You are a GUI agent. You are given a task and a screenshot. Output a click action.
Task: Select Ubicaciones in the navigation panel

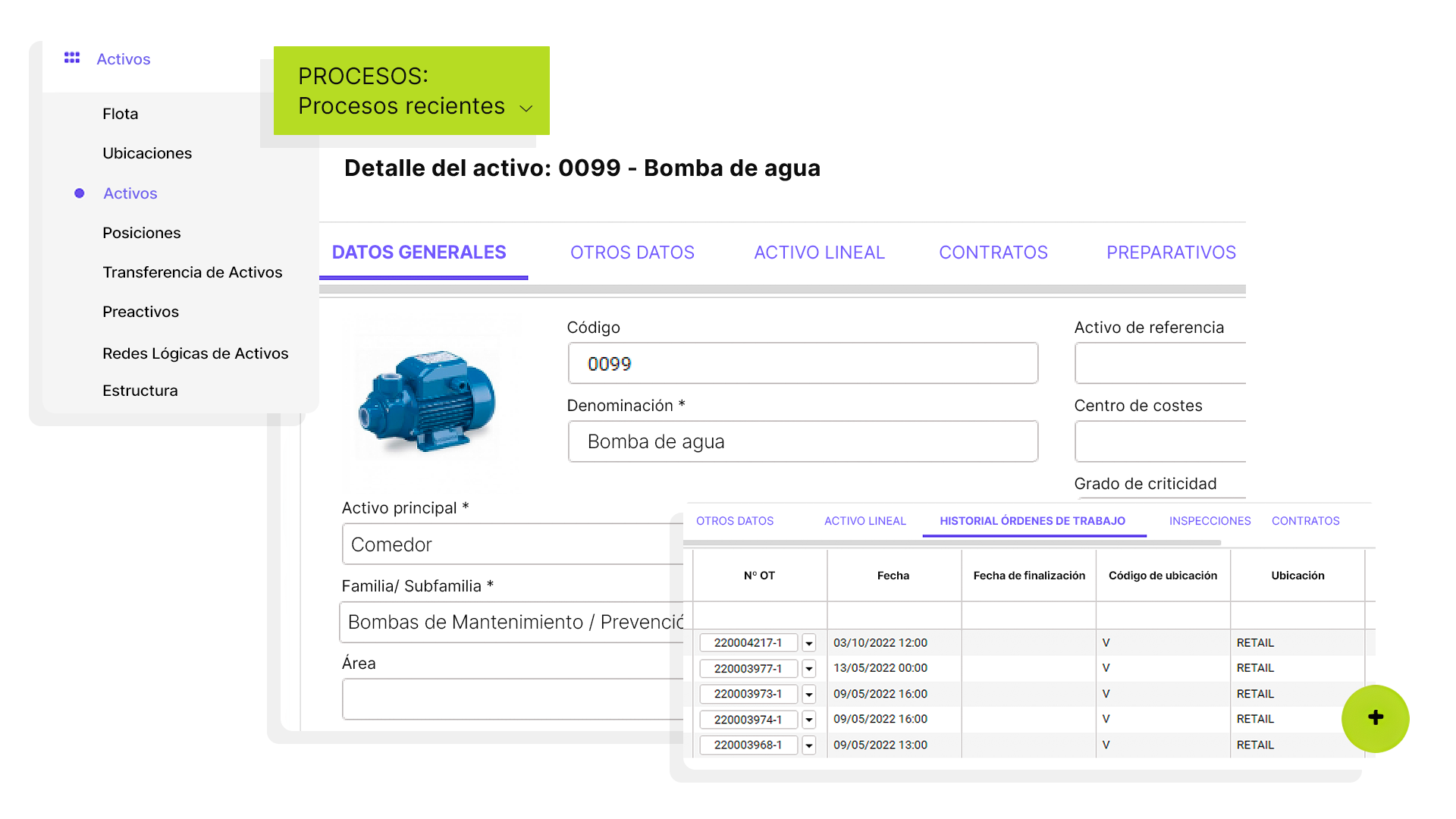point(147,153)
